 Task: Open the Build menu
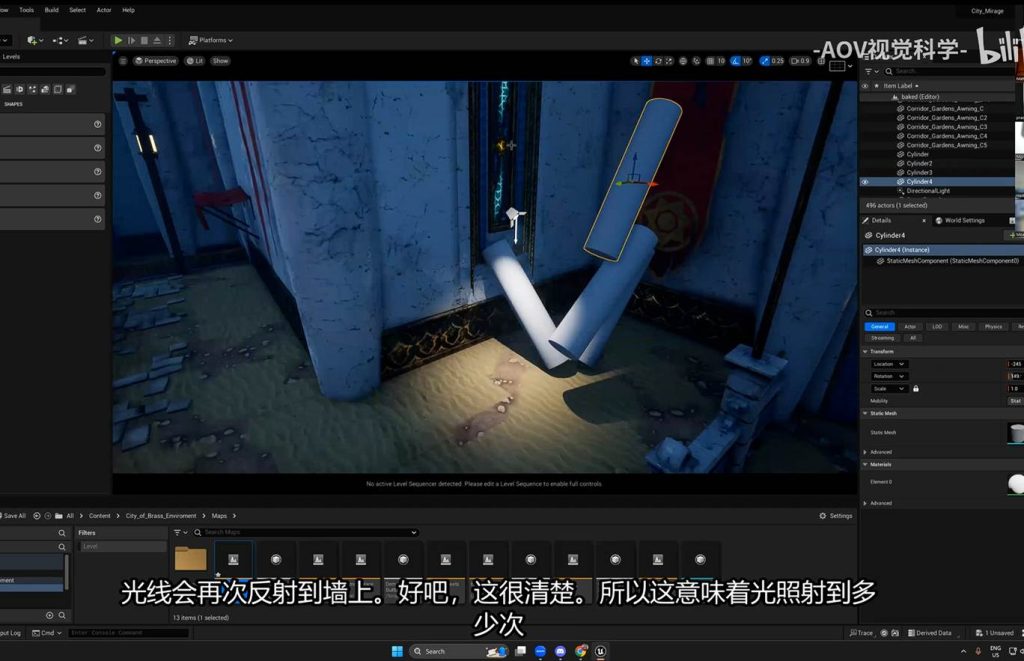(52, 10)
